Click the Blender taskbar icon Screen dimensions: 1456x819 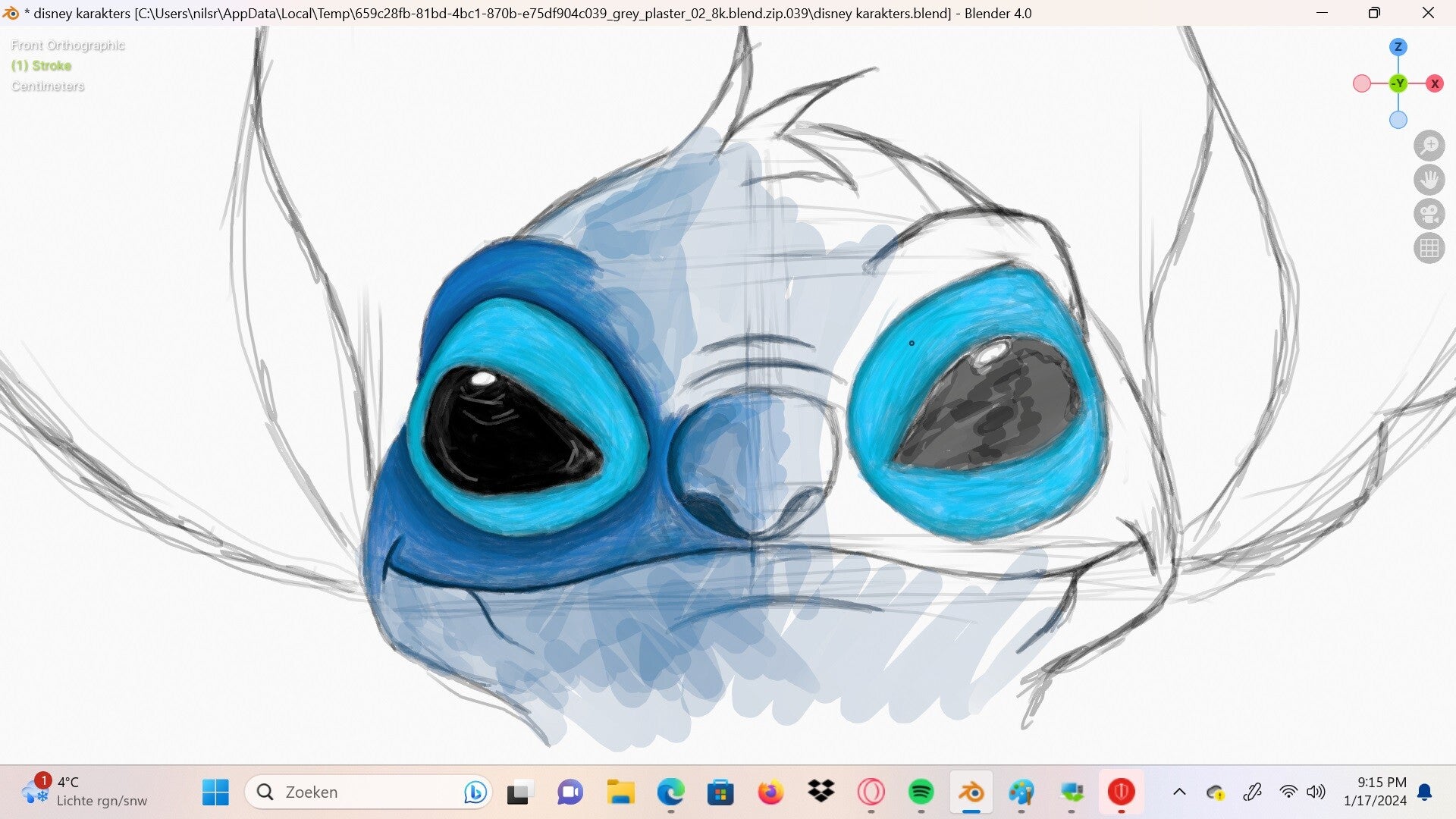coord(971,792)
